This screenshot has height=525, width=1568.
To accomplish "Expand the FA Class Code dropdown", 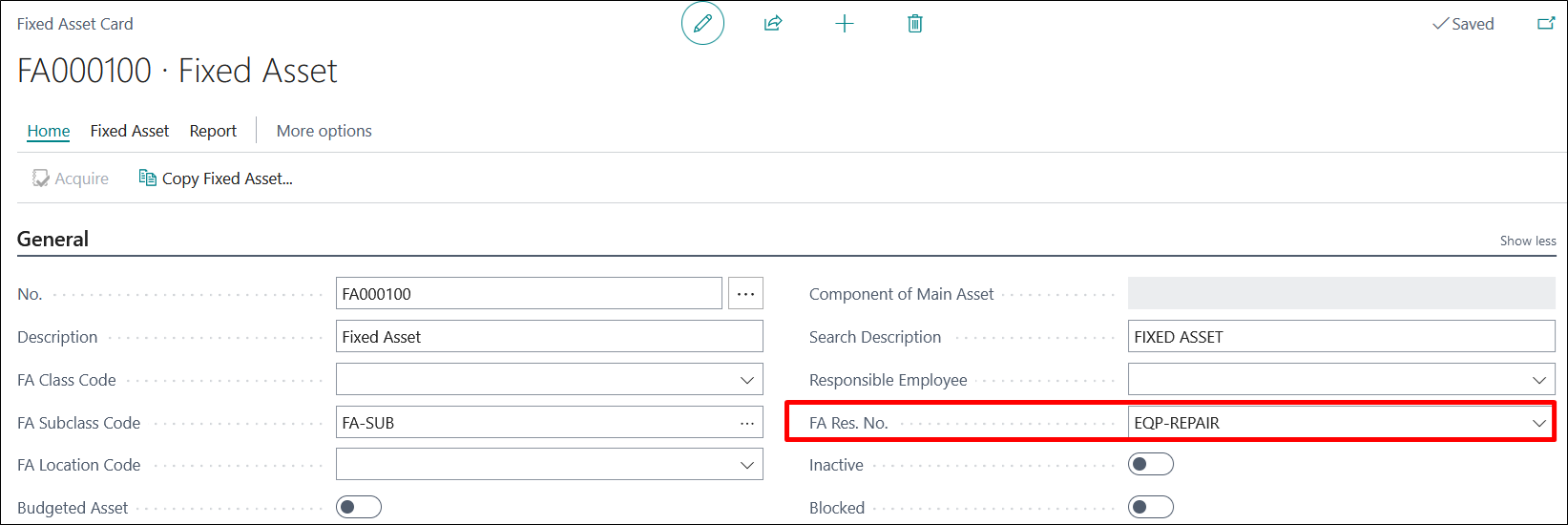I will coord(747,380).
